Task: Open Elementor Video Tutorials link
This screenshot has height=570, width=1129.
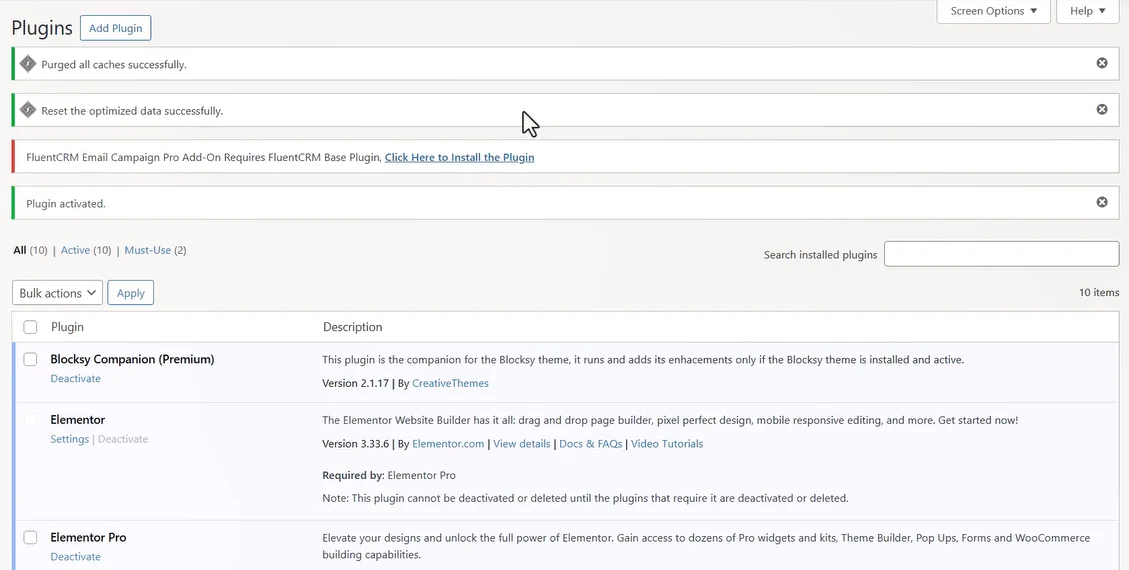Action: click(x=666, y=444)
